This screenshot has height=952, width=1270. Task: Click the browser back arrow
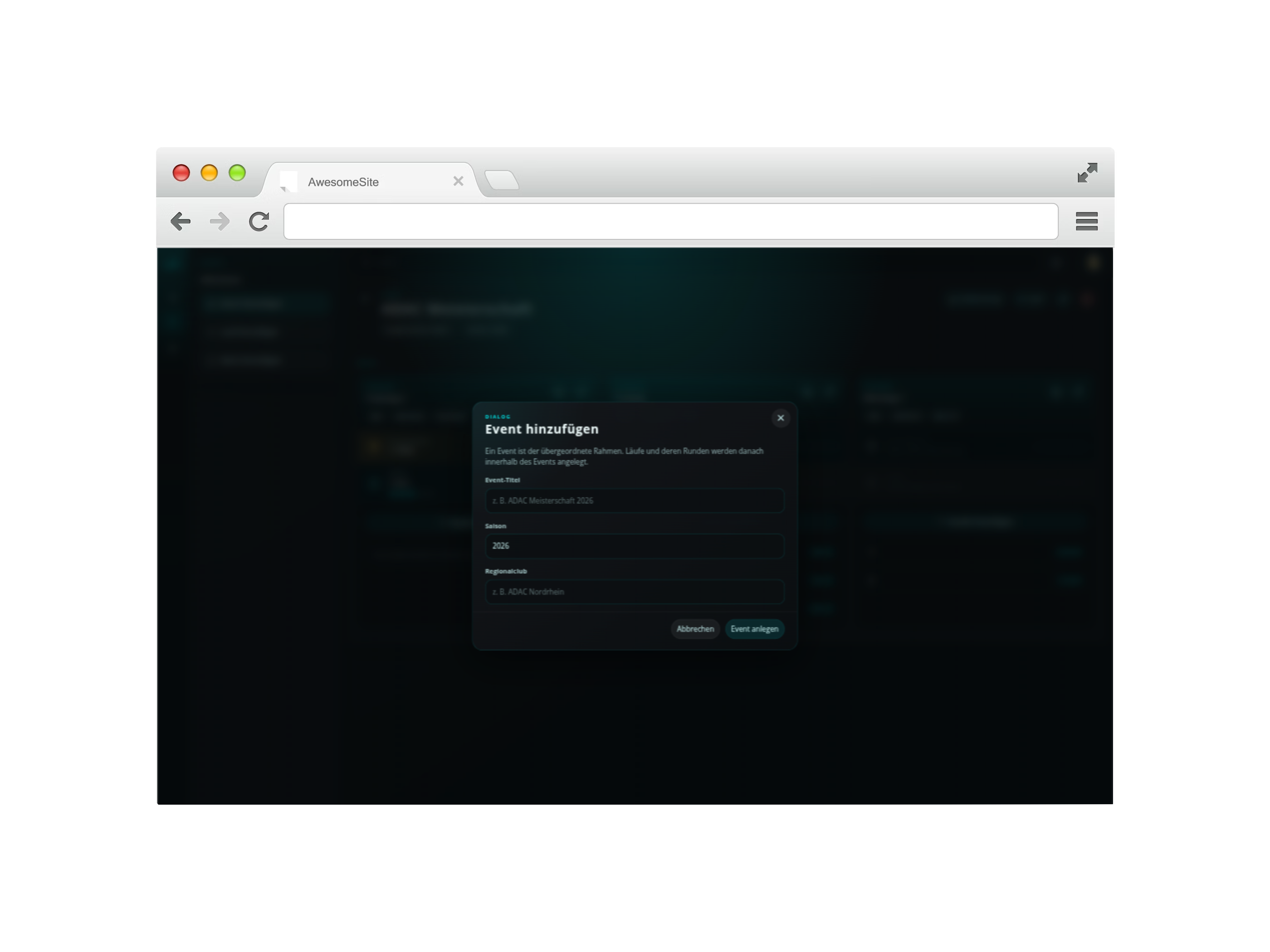[x=181, y=222]
